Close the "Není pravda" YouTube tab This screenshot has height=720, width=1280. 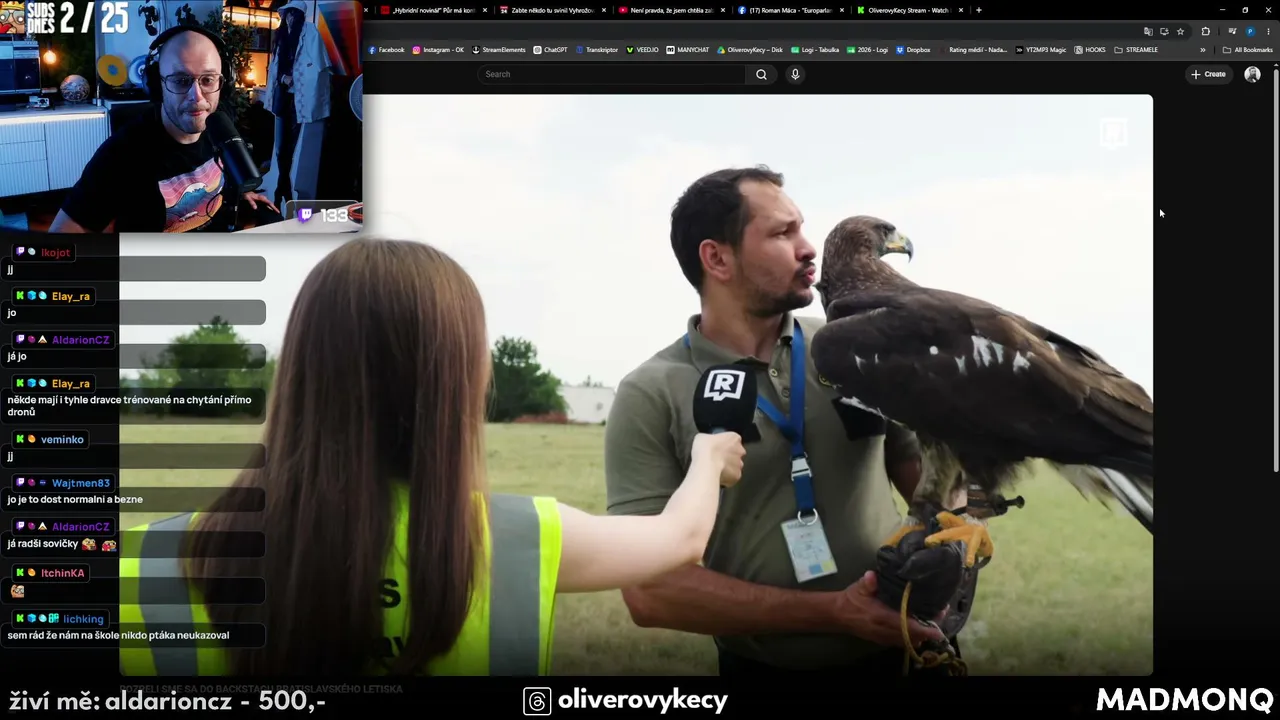723,10
